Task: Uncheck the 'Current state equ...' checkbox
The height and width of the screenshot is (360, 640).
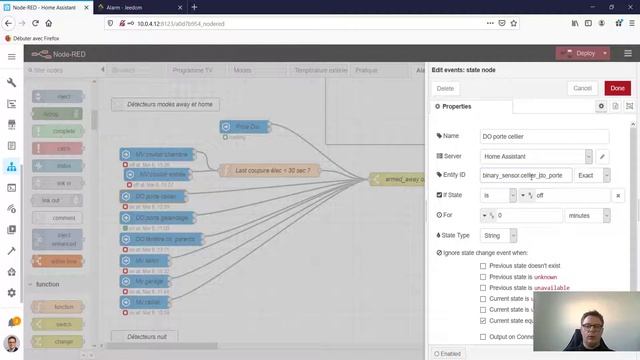Action: point(483,321)
